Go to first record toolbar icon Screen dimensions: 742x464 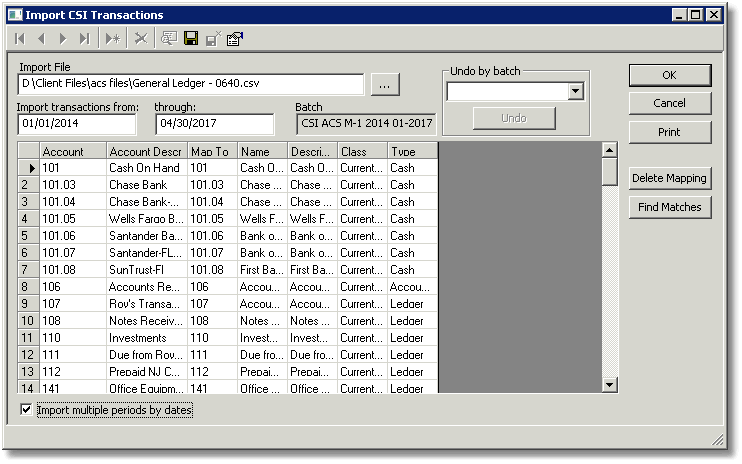coord(20,39)
